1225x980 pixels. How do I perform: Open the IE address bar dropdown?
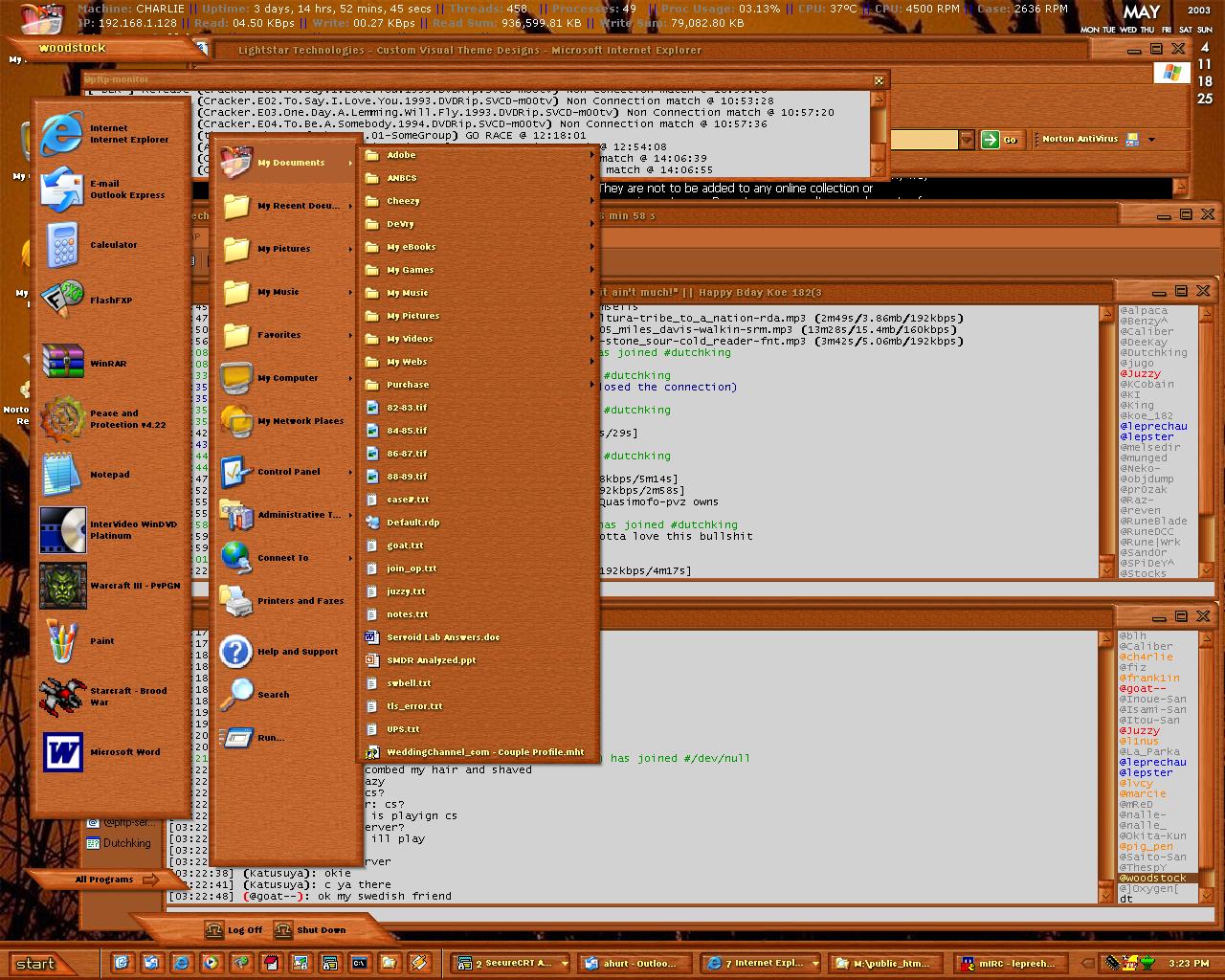pyautogui.click(x=967, y=140)
